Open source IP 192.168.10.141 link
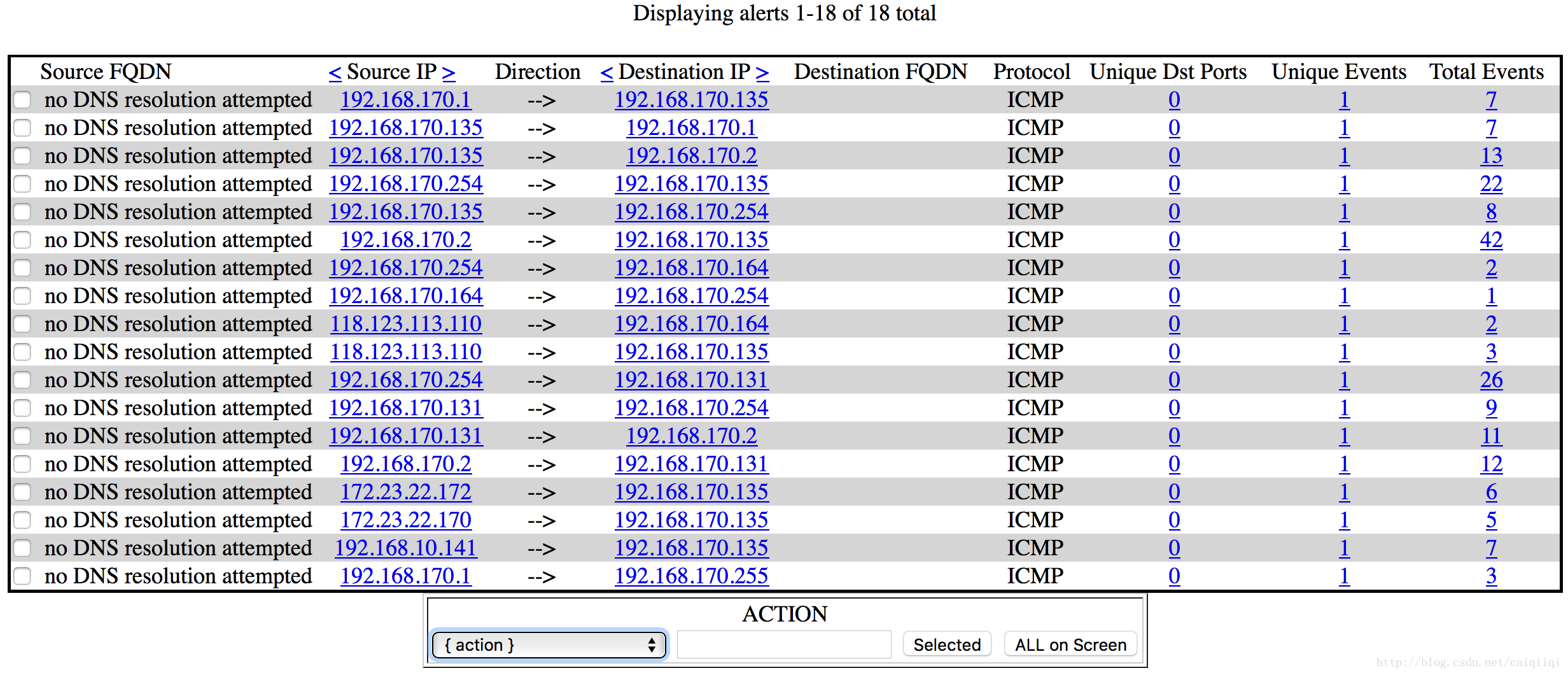 click(406, 548)
